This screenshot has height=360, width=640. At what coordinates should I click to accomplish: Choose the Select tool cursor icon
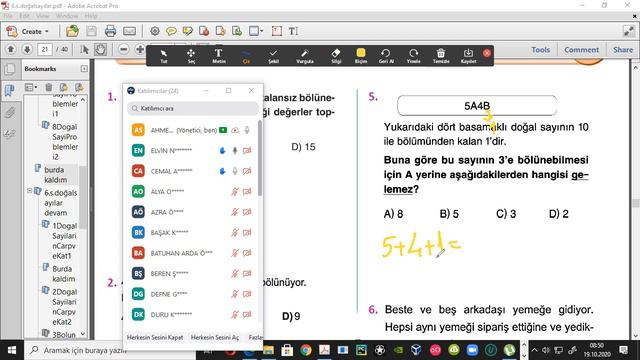point(84,49)
